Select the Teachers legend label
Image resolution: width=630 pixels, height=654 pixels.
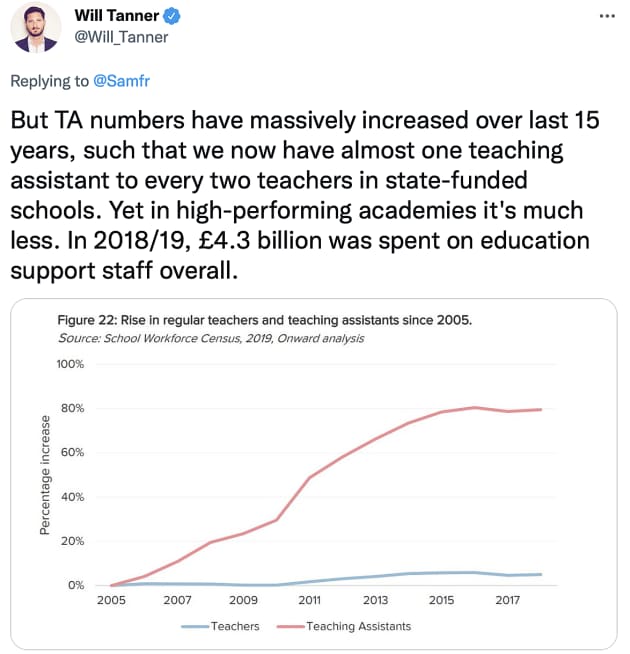tap(235, 626)
